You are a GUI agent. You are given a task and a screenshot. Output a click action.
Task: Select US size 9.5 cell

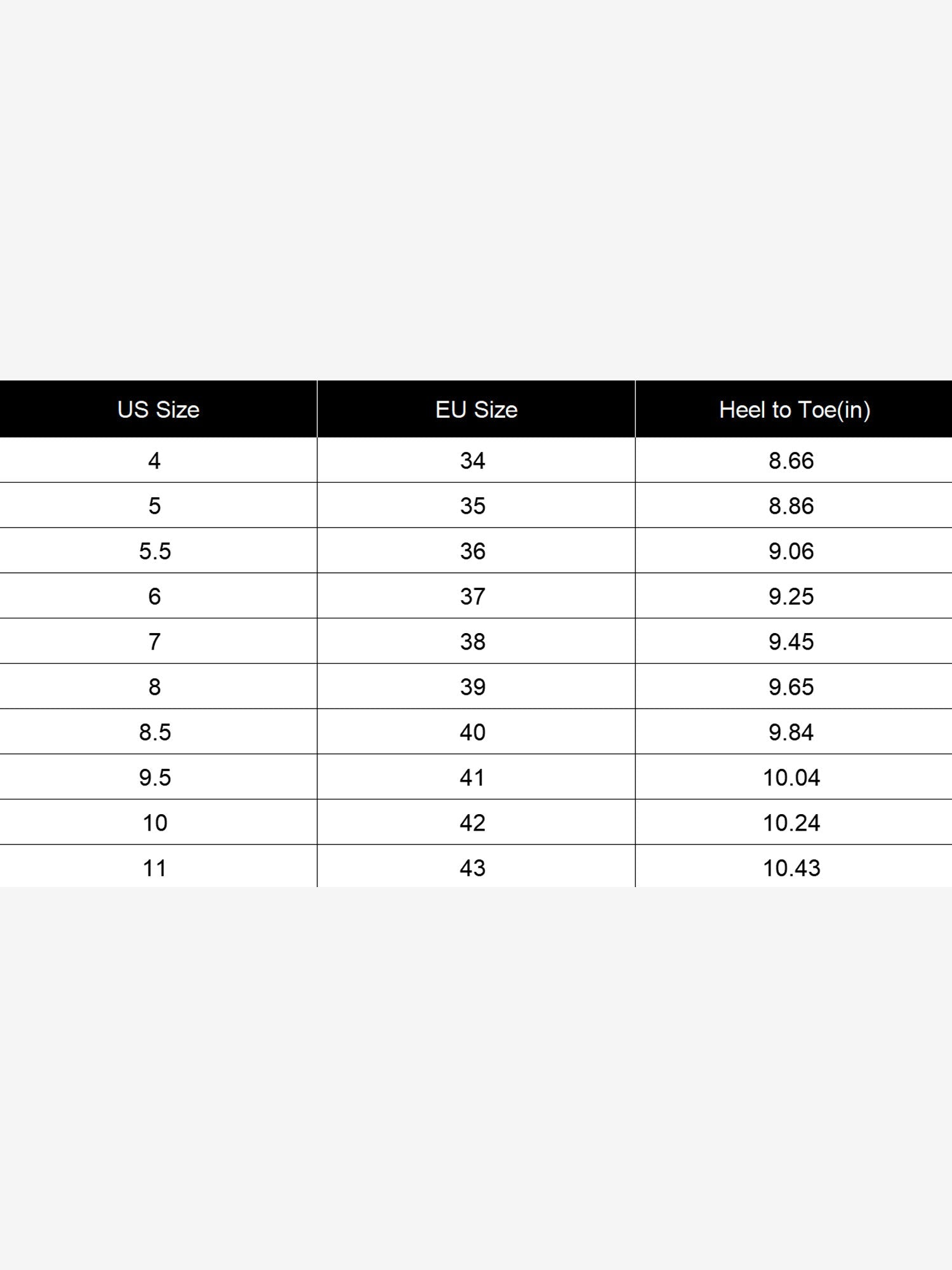pyautogui.click(x=158, y=777)
